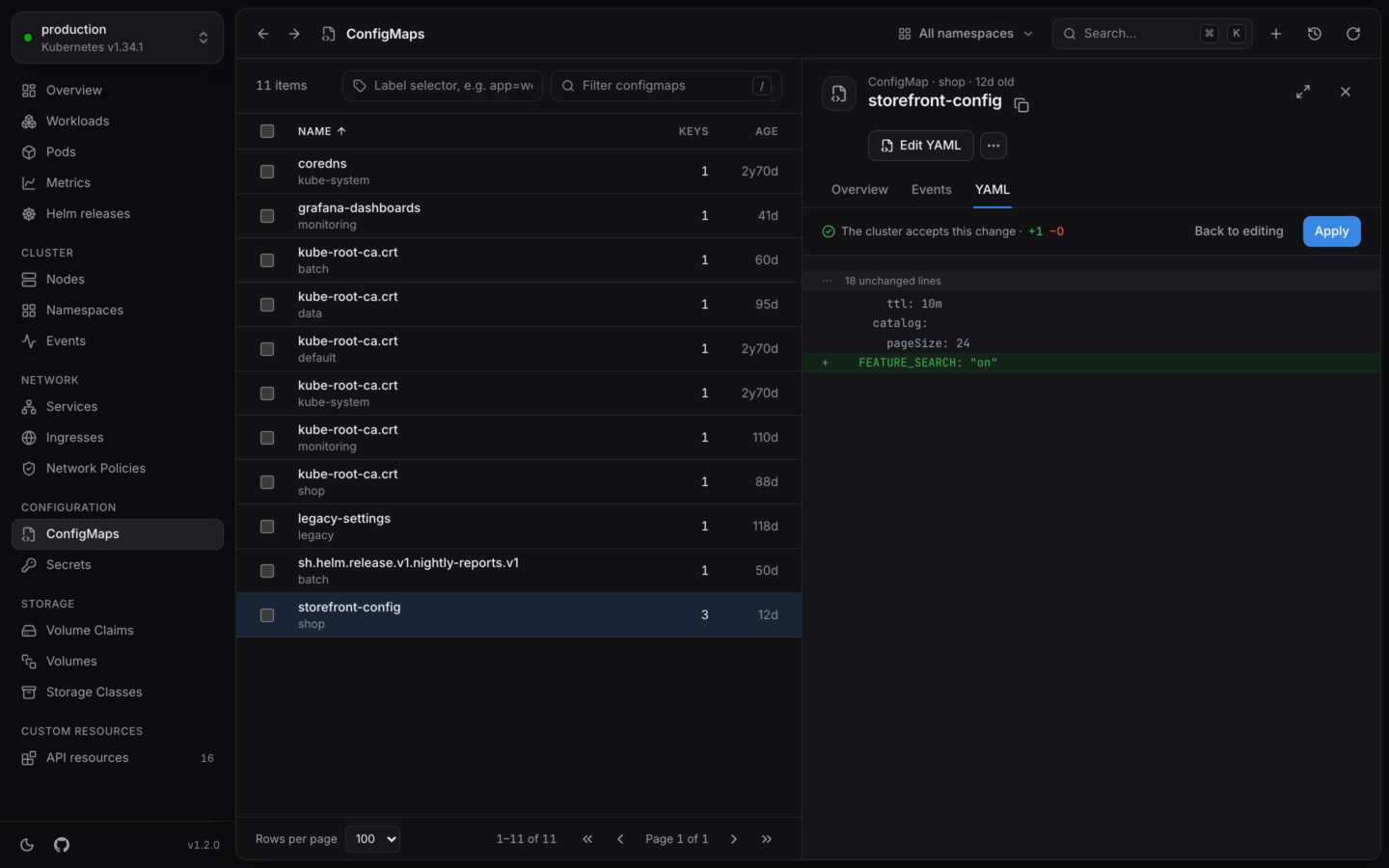Open Helm releases in the sidebar
Viewport: 1389px width, 868px height.
click(118, 214)
